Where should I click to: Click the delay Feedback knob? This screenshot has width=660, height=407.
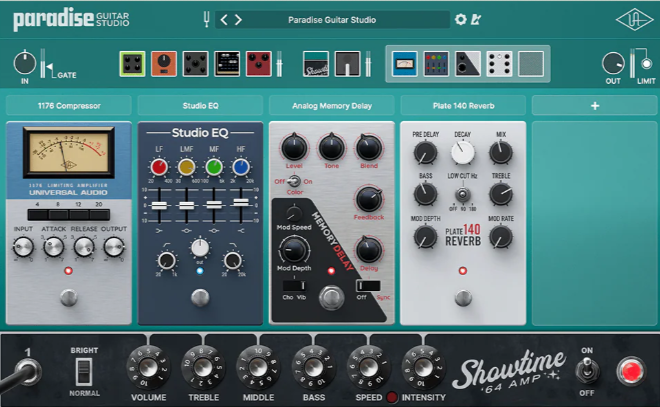(369, 200)
